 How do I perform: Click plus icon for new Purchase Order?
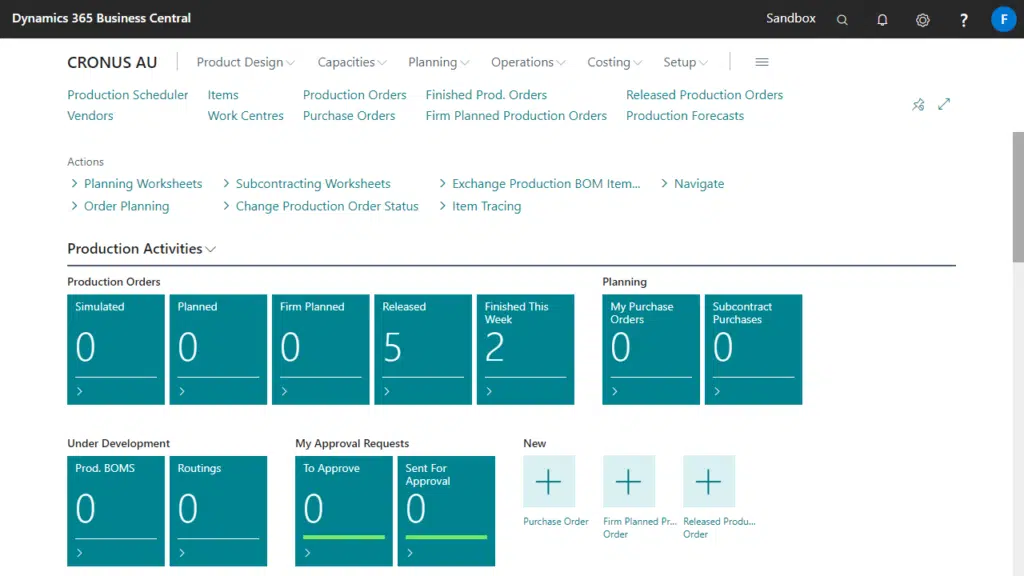(x=548, y=482)
